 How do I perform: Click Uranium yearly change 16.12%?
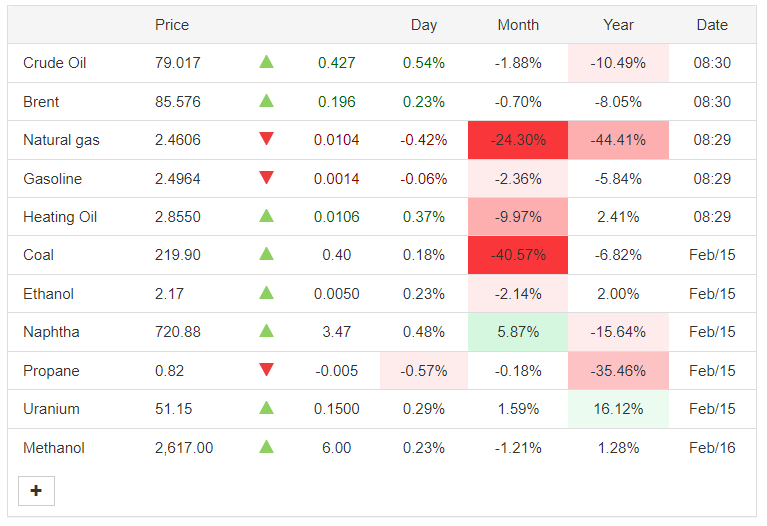[618, 409]
